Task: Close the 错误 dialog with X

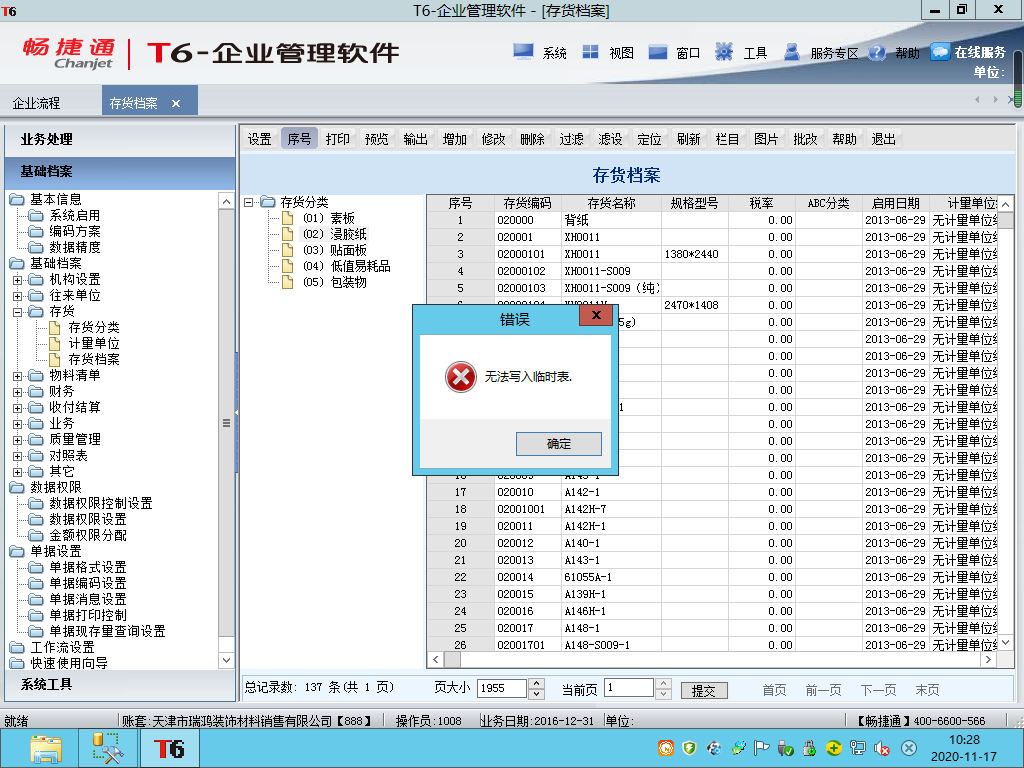Action: (596, 315)
